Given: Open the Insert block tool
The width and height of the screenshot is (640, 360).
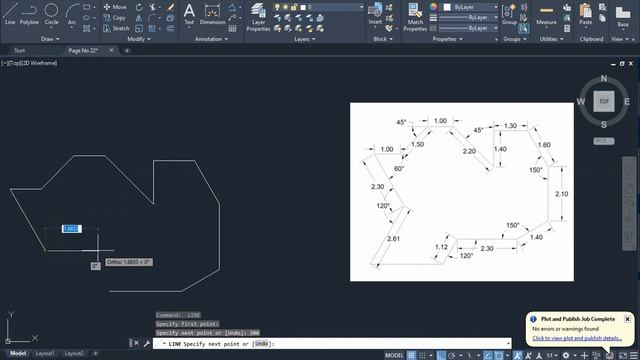Looking at the screenshot, I should pyautogui.click(x=375, y=13).
